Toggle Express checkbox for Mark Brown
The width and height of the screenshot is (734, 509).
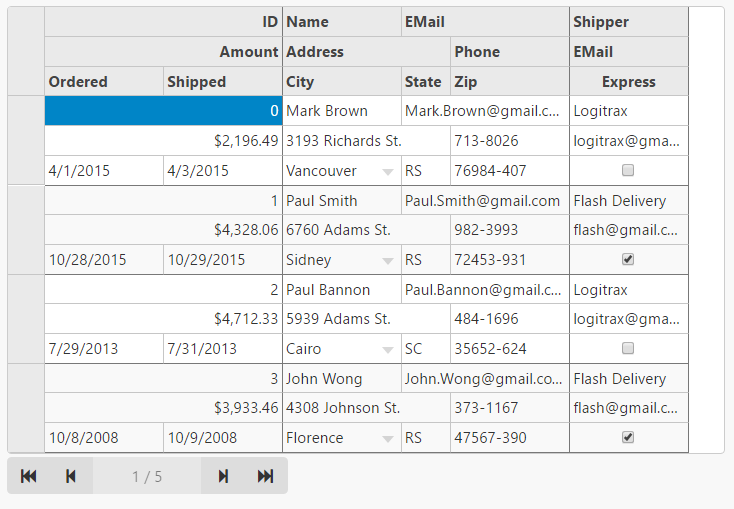(628, 171)
